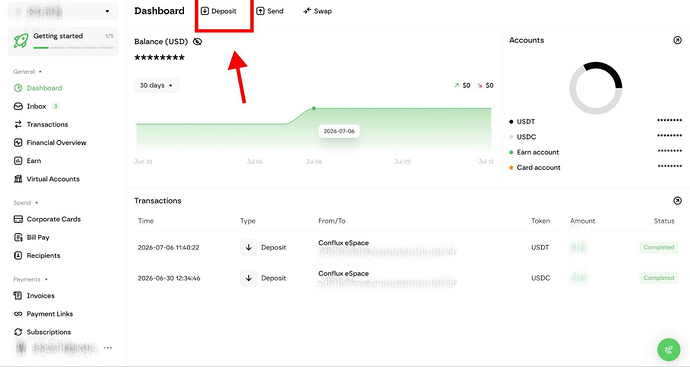Click the Earn sidebar icon
This screenshot has height=367, width=690.
[18, 161]
